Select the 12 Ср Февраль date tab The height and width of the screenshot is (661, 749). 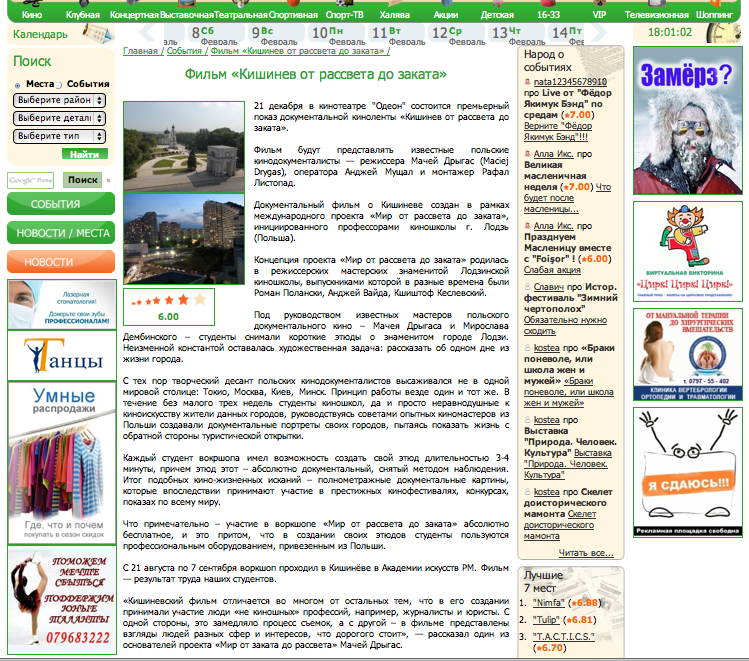[x=455, y=35]
